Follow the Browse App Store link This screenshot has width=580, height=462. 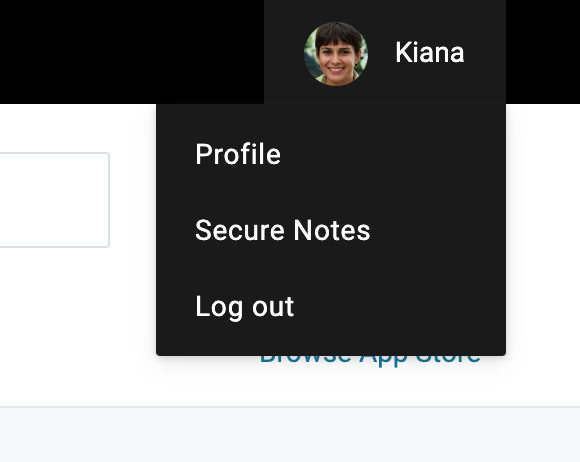(x=370, y=360)
